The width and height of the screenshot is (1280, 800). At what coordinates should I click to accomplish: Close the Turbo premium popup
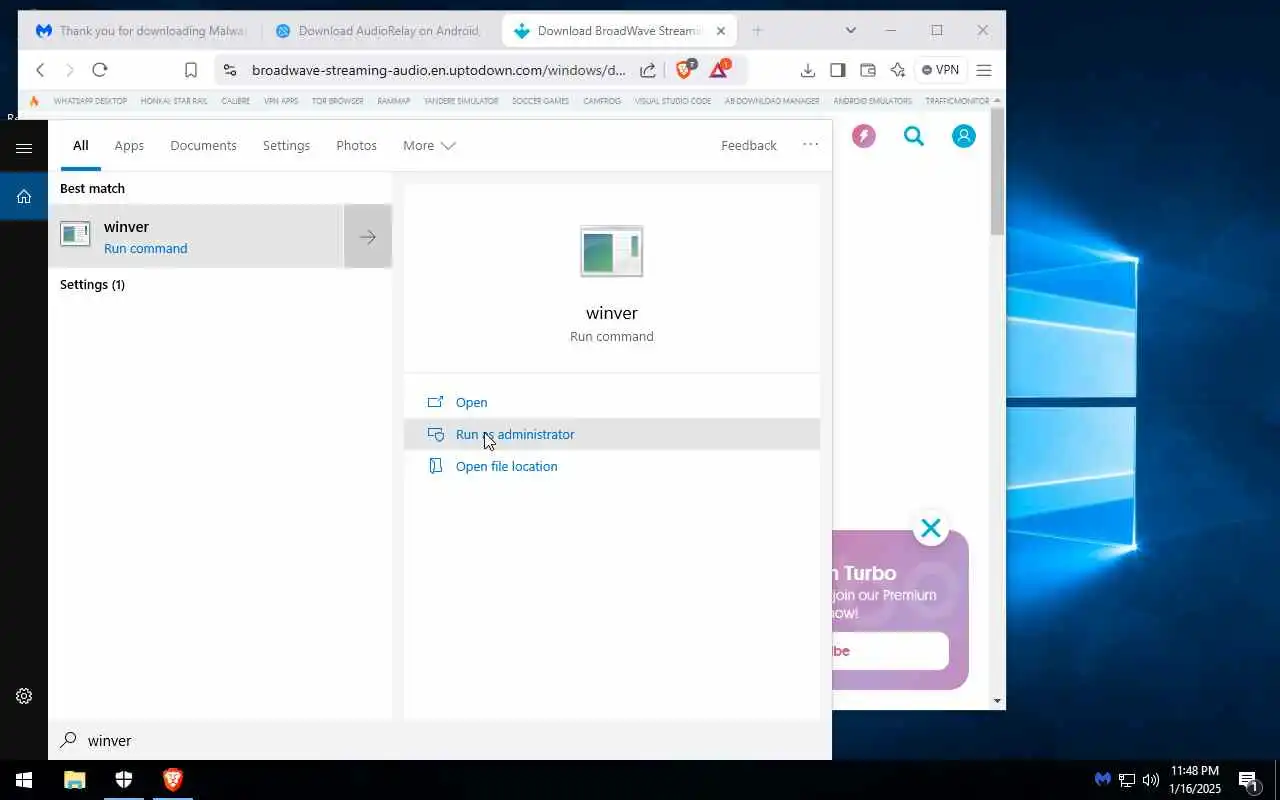coord(931,528)
